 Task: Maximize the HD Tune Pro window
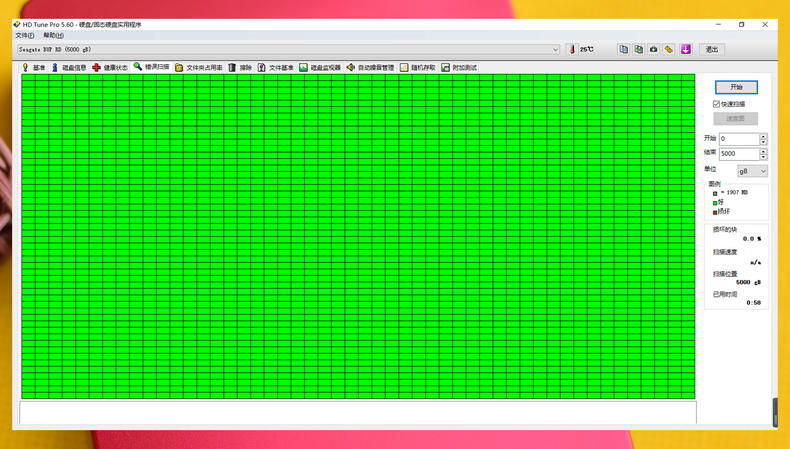[x=742, y=24]
